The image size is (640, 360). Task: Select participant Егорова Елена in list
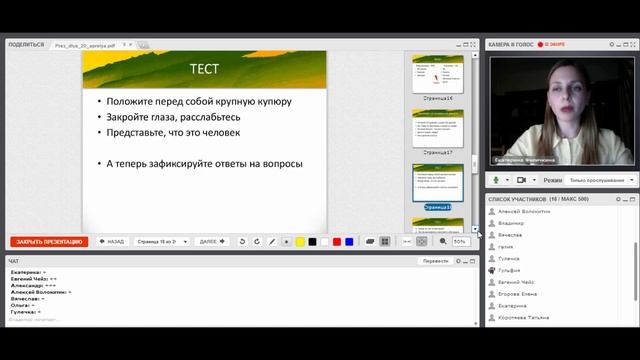pos(518,294)
